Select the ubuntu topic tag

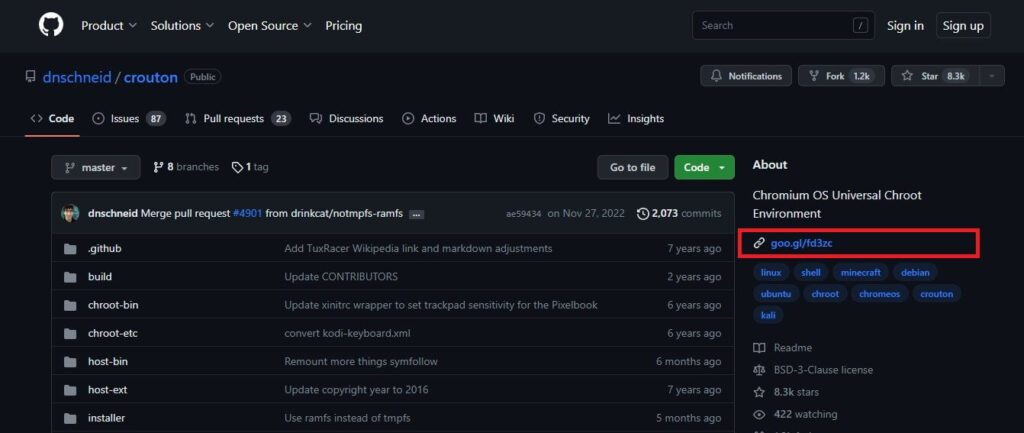tap(776, 294)
